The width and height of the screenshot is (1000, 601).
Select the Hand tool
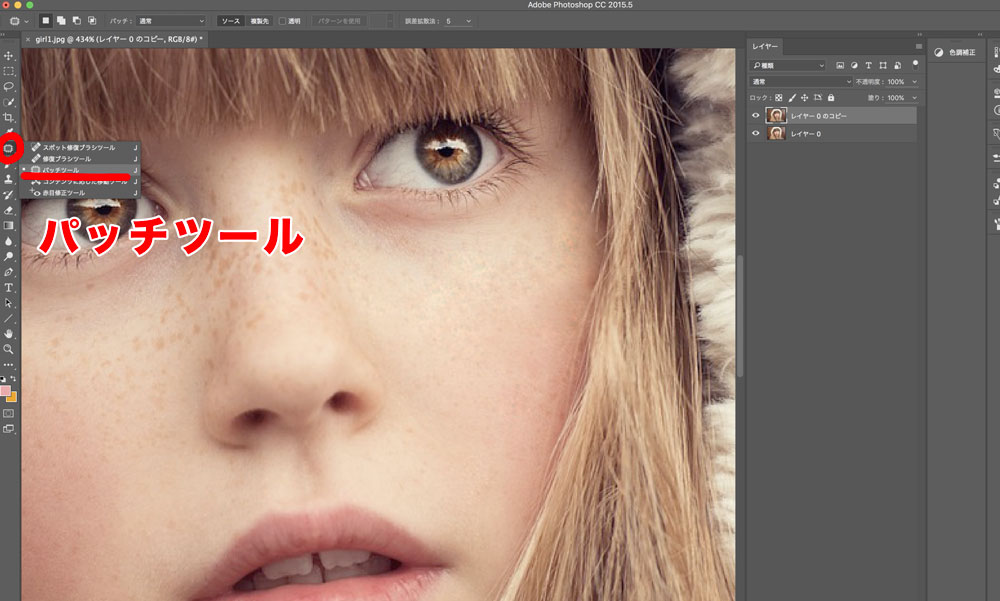8,334
